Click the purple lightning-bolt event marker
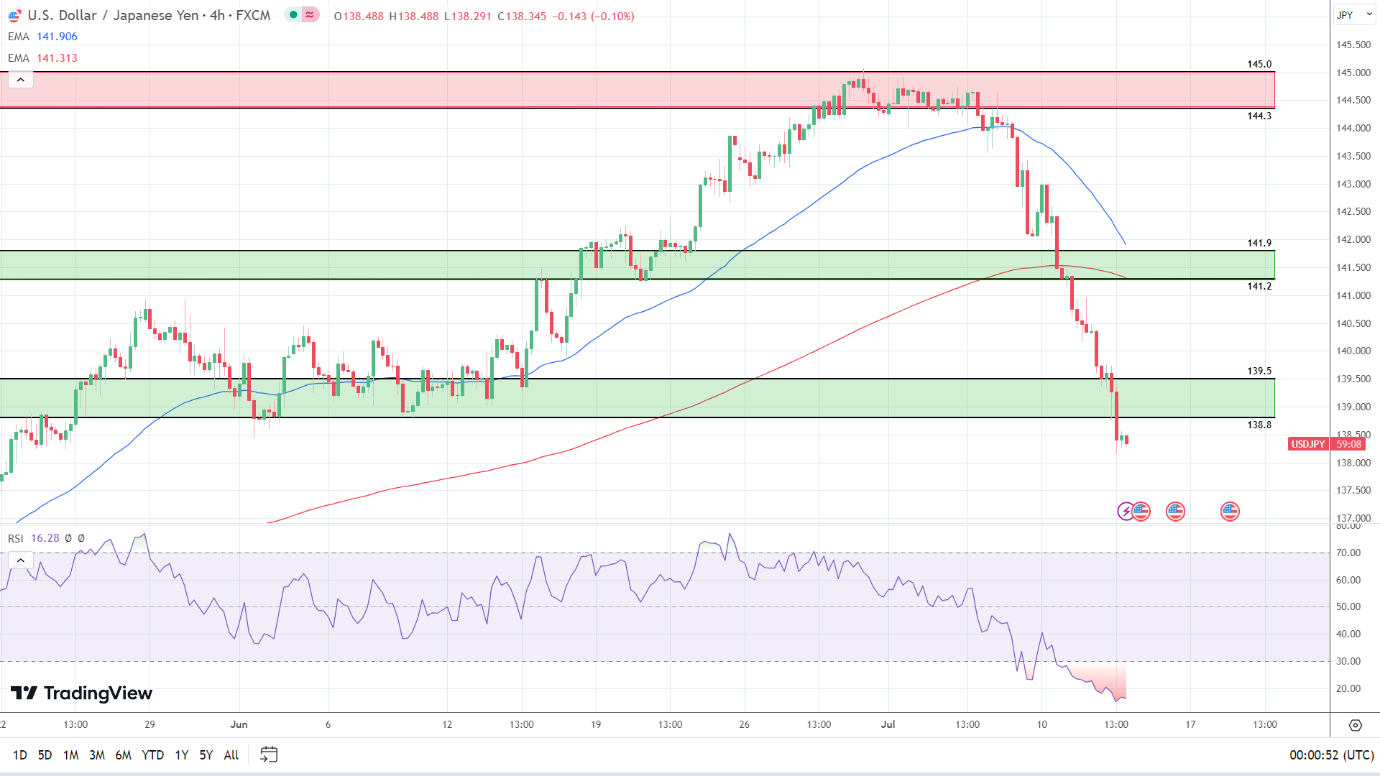 click(1126, 511)
